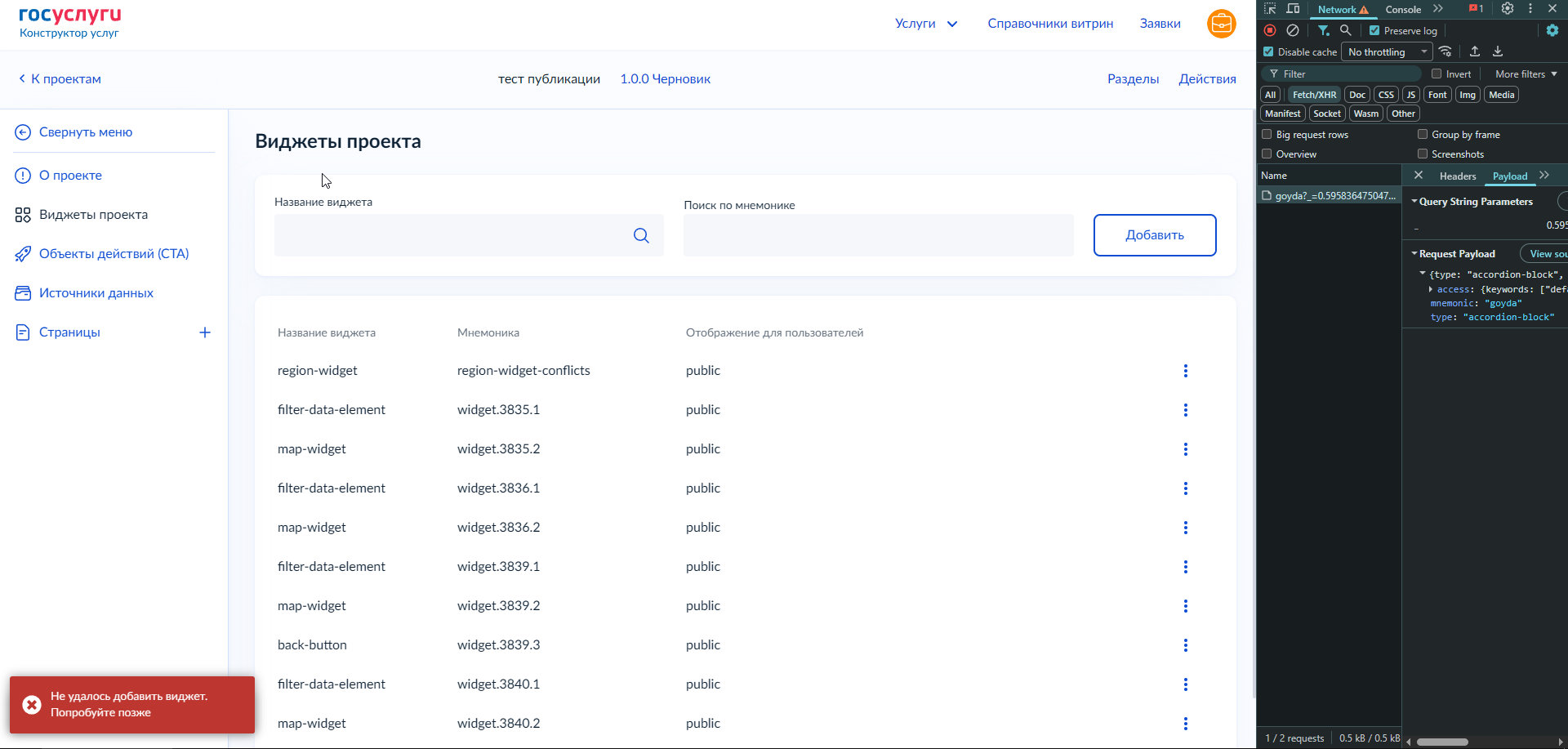
Task: Show more DevTools panels with the chevrons
Action: (1438, 9)
